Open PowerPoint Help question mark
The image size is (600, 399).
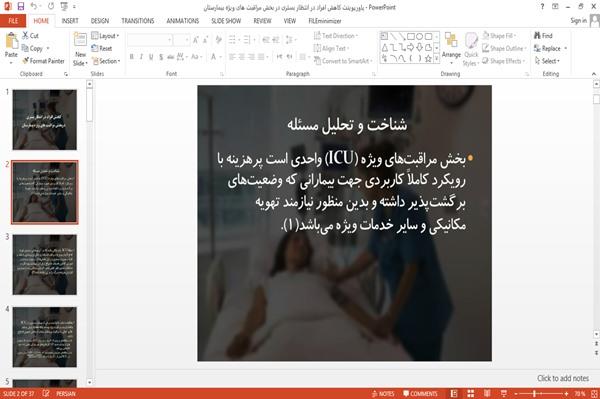pyautogui.click(x=542, y=7)
